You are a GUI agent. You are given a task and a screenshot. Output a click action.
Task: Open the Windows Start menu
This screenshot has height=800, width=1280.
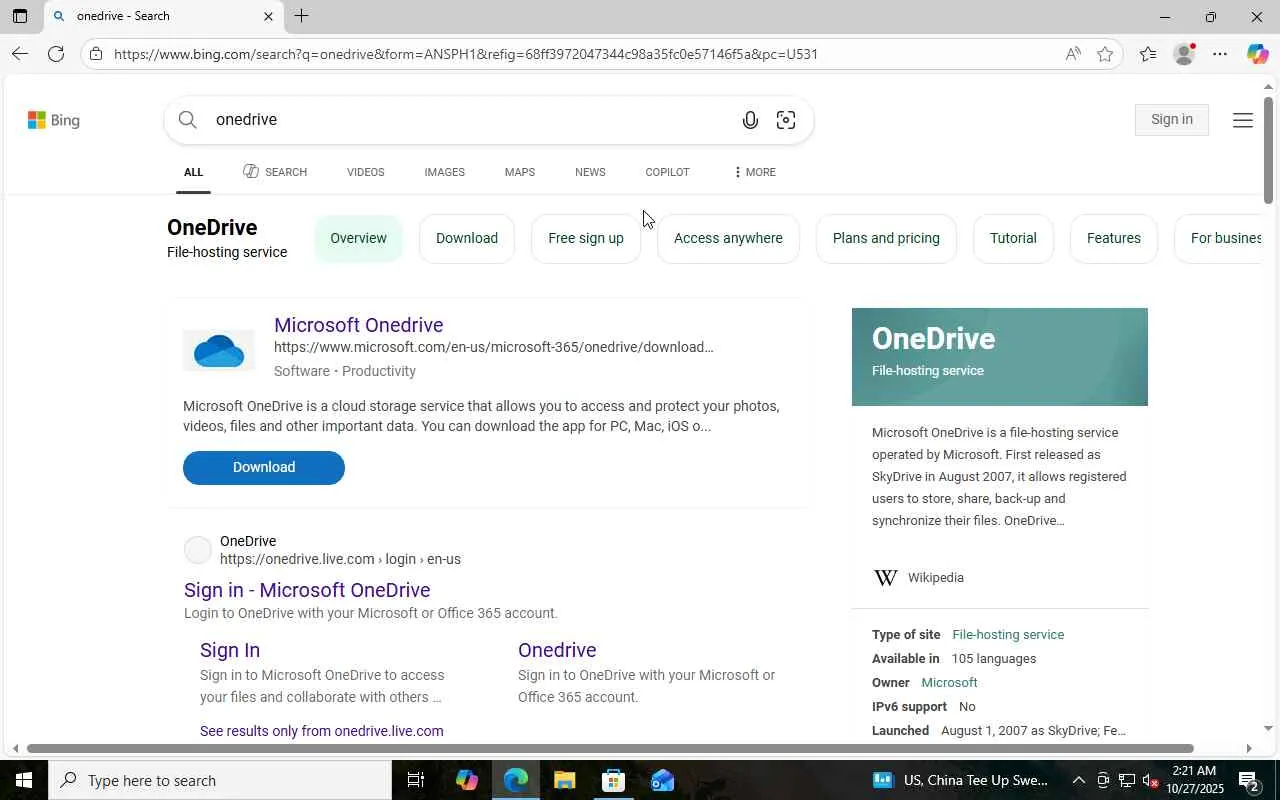point(23,780)
